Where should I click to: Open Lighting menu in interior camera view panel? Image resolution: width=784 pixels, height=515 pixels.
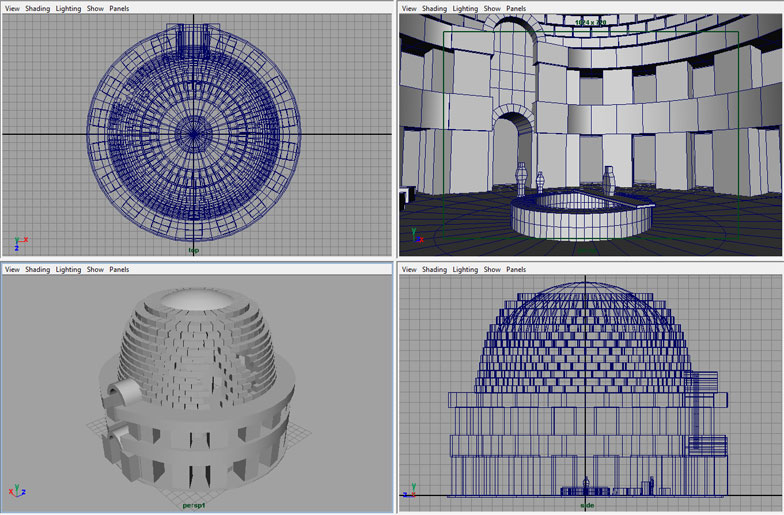tap(465, 8)
